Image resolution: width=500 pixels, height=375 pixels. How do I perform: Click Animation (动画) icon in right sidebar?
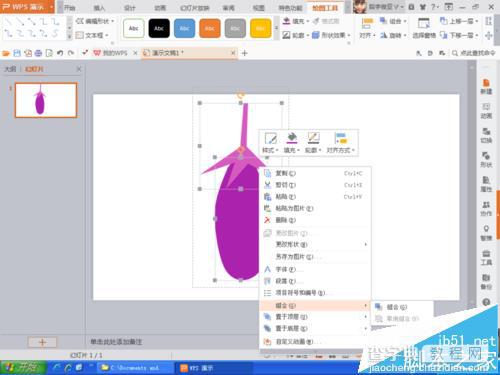(x=486, y=111)
